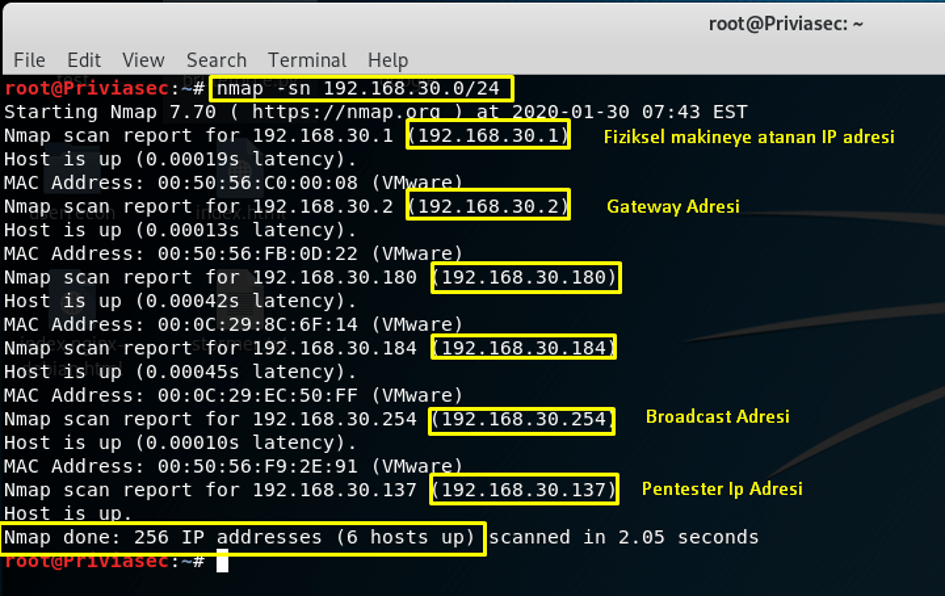Click the 'Host is up.' line without latency

click(68, 513)
